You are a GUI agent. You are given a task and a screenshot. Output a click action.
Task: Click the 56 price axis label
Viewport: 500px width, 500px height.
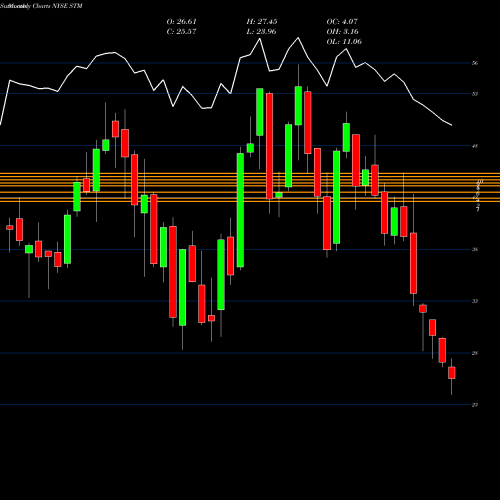(x=475, y=63)
